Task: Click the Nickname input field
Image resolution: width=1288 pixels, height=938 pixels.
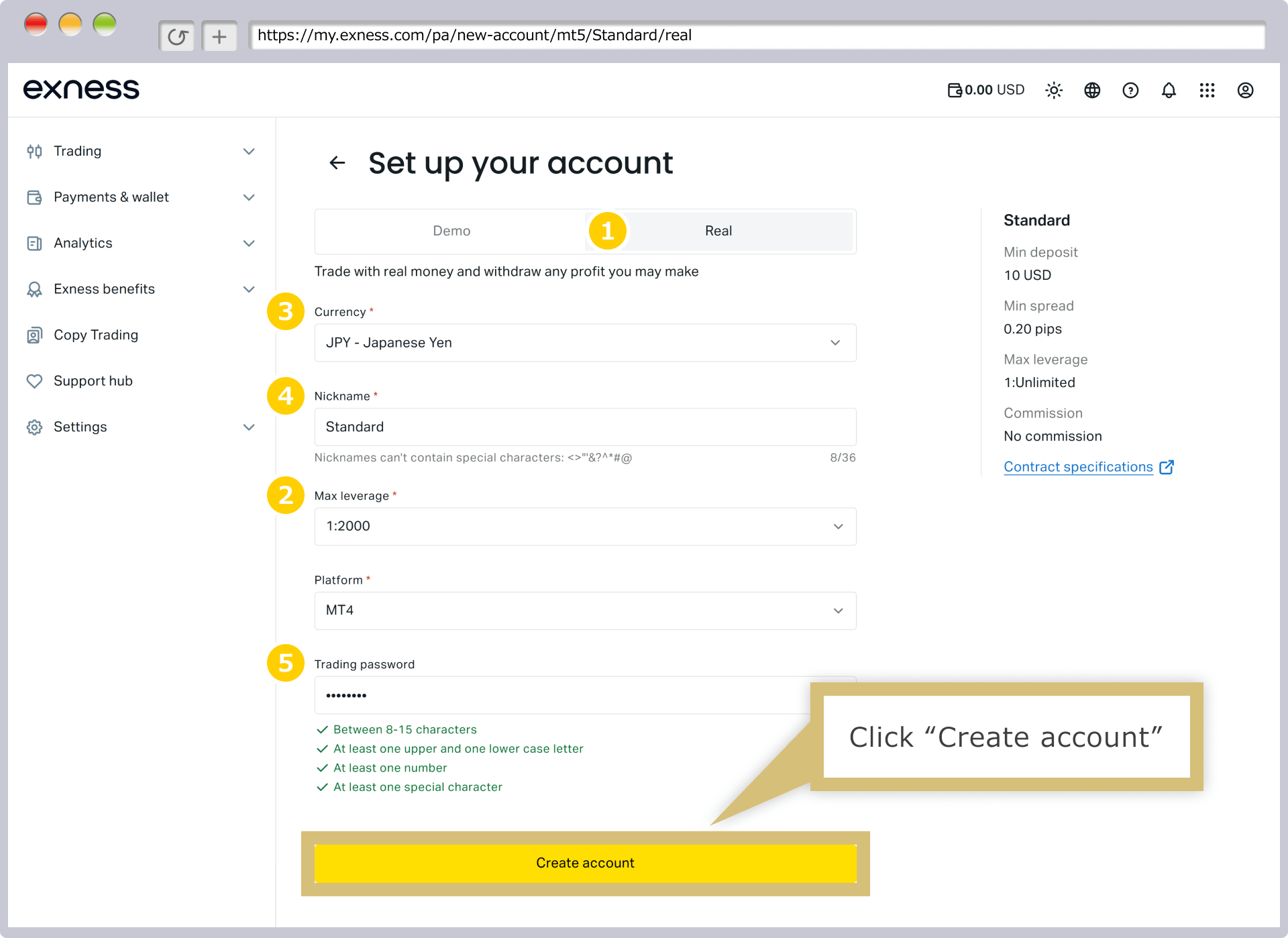Action: pyautogui.click(x=585, y=427)
